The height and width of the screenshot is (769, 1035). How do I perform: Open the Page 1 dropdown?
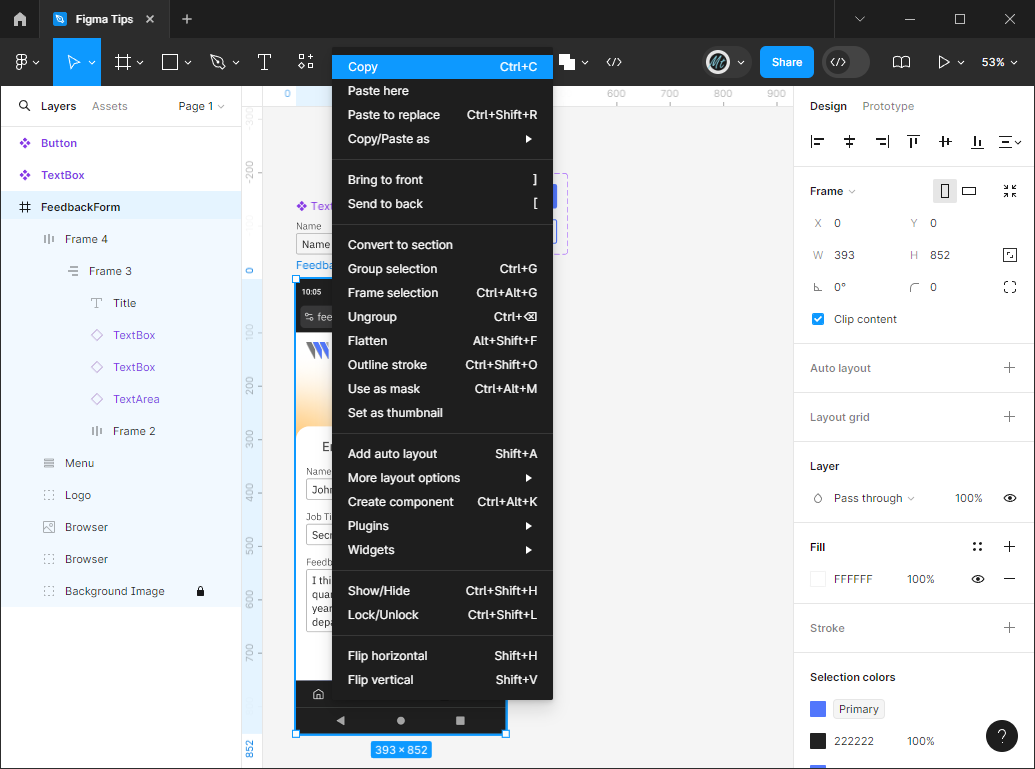201,106
